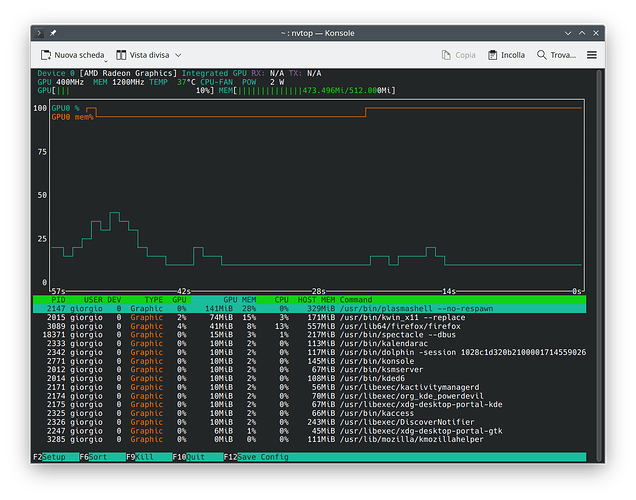Select the firefox process row
The width and height of the screenshot is (636, 500).
click(309, 326)
